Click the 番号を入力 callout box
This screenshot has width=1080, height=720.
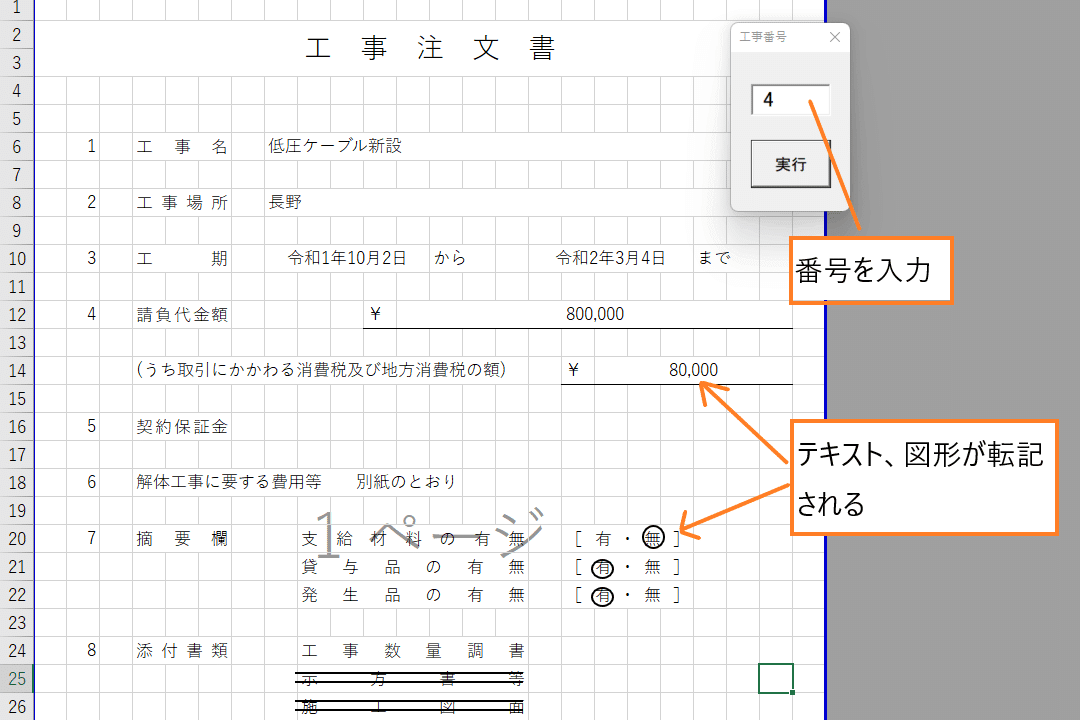coord(870,270)
